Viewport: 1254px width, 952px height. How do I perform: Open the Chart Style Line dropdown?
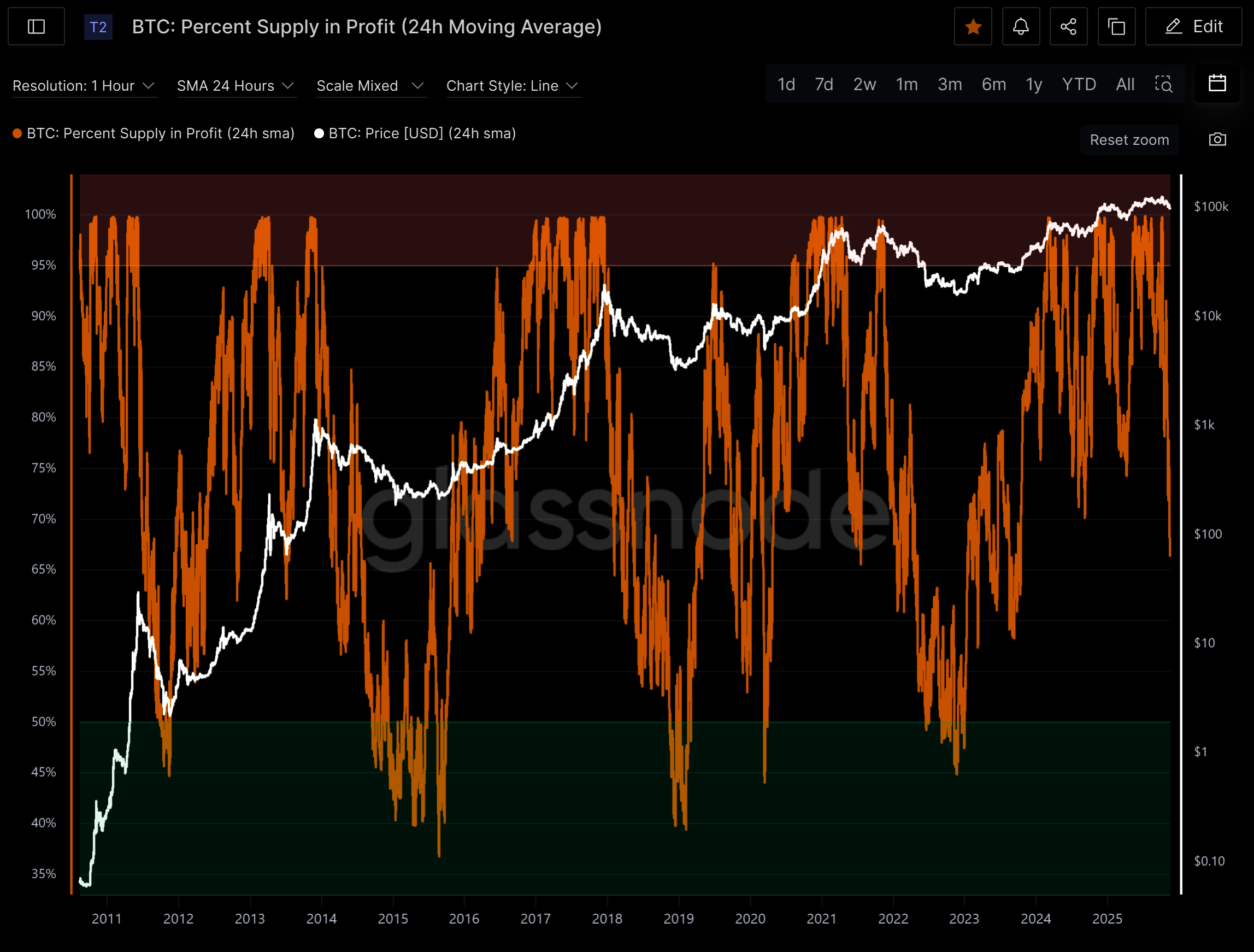pos(513,86)
